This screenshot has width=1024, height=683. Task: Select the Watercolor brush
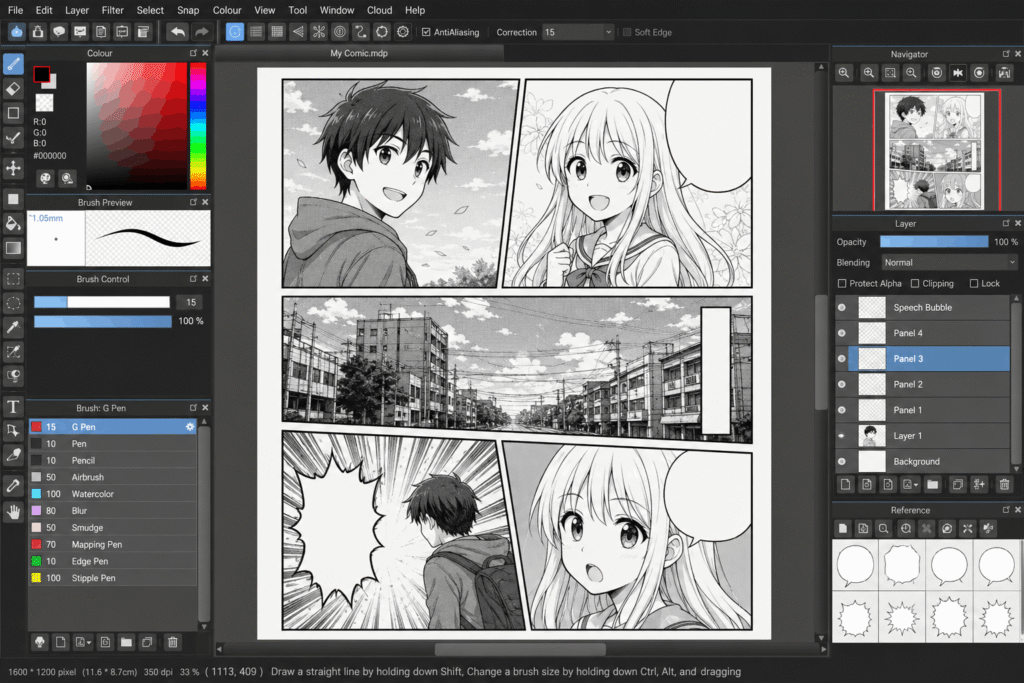tap(112, 494)
